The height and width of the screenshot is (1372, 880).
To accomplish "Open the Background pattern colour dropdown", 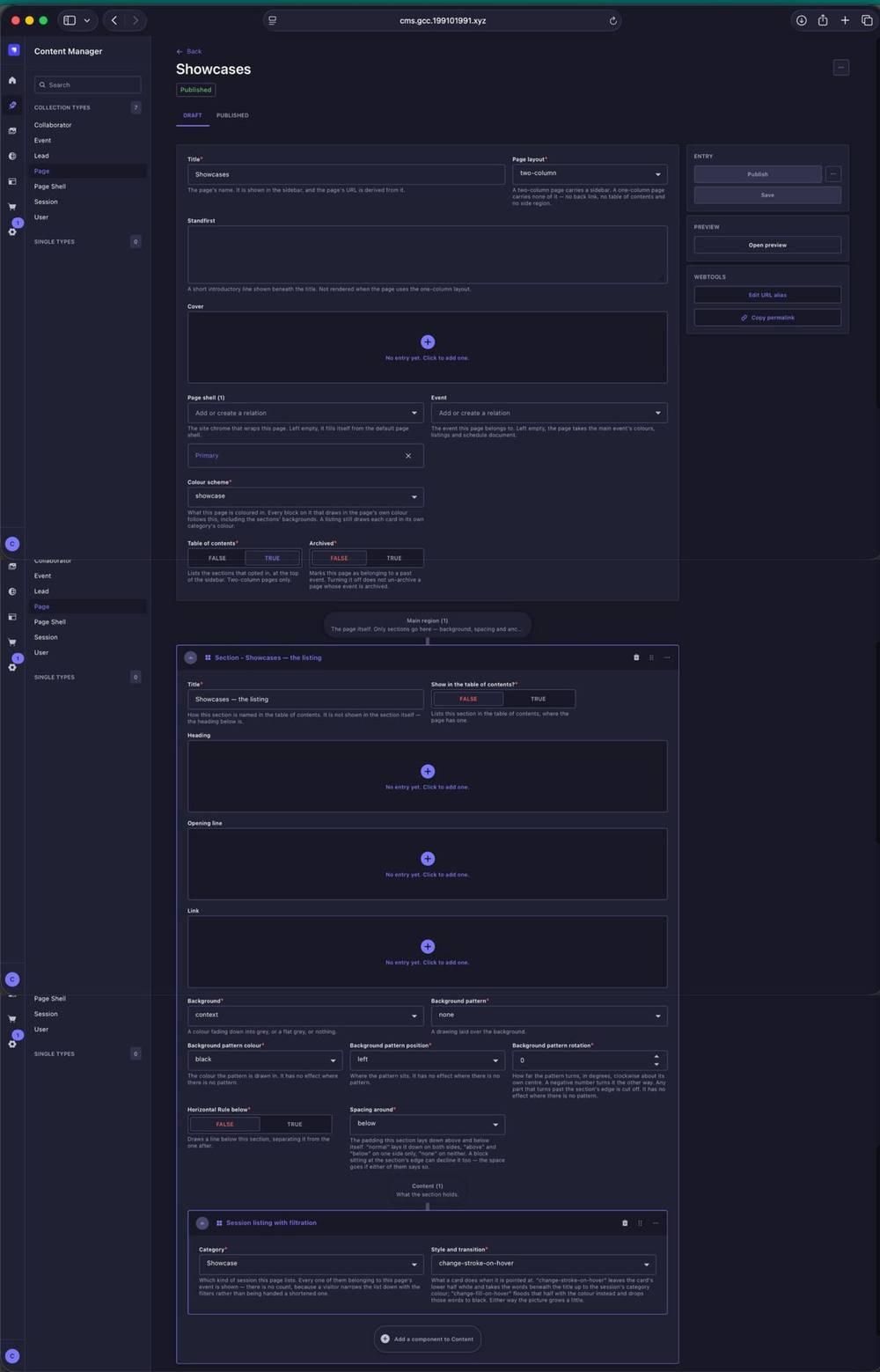I will click(x=265, y=1060).
